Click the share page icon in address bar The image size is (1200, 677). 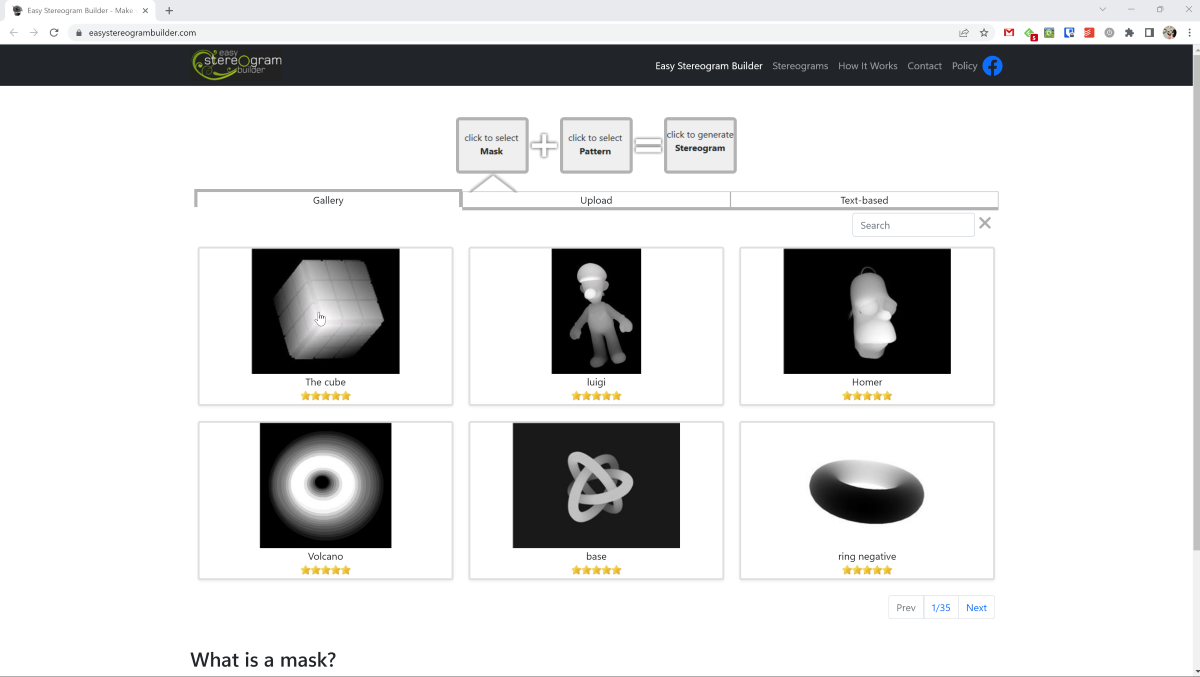[963, 33]
